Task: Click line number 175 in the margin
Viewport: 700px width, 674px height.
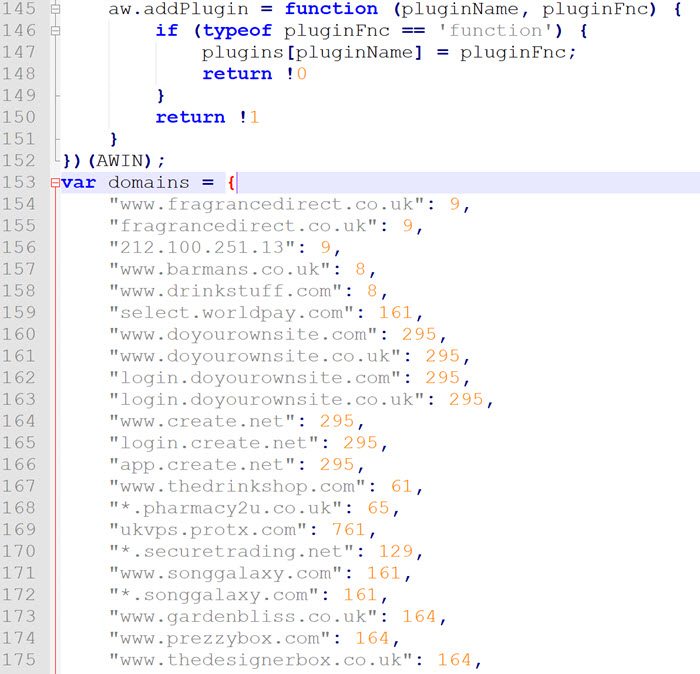Action: pyautogui.click(x=19, y=660)
